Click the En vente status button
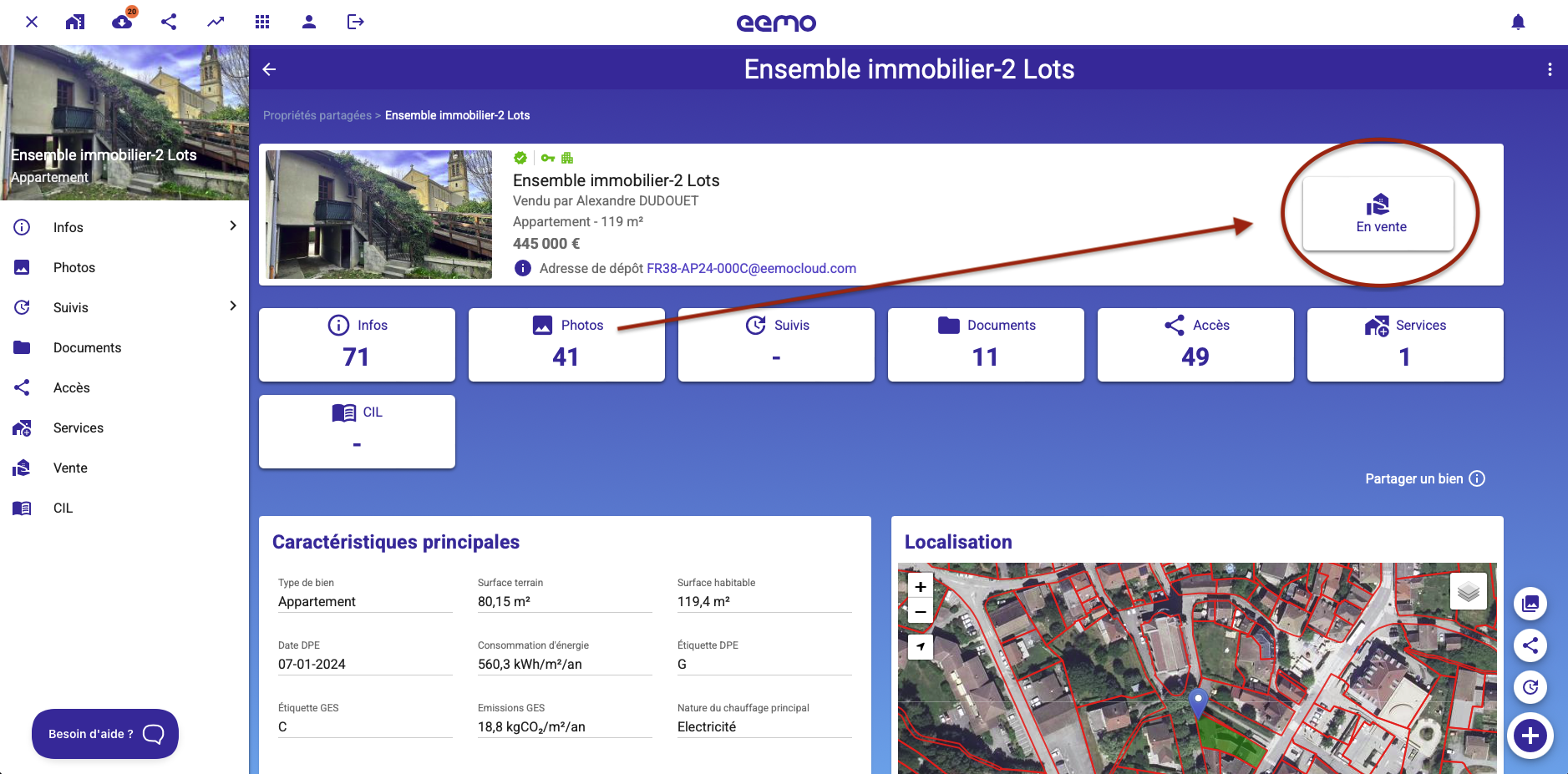Viewport: 1568px width, 774px height. pos(1378,214)
